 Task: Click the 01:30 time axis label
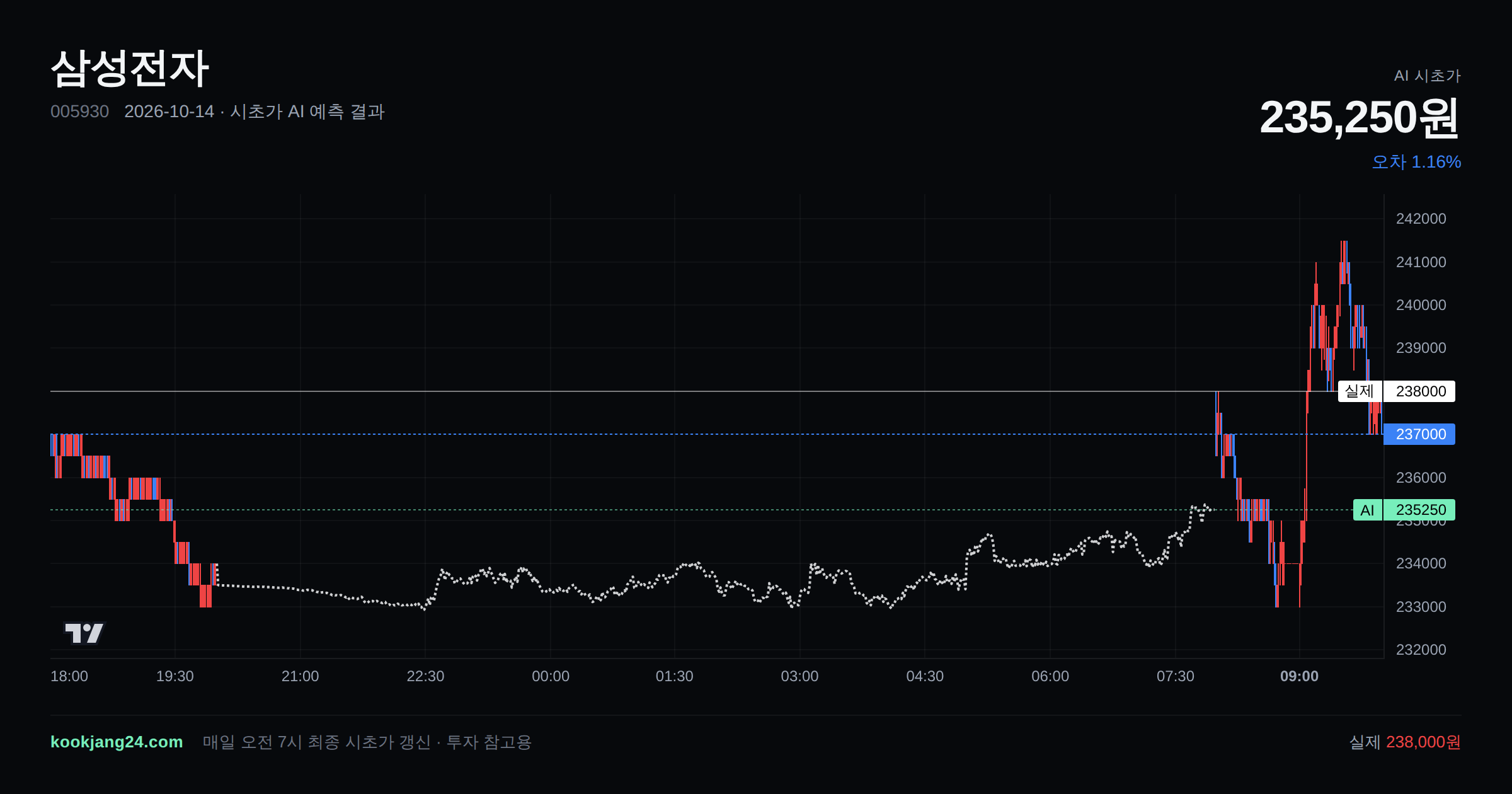pos(675,676)
